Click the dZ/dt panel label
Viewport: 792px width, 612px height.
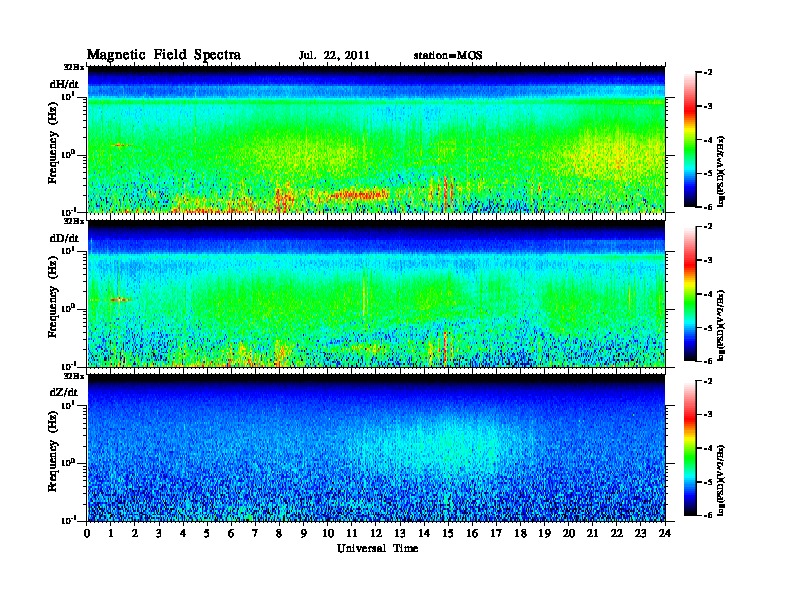pyautogui.click(x=64, y=392)
